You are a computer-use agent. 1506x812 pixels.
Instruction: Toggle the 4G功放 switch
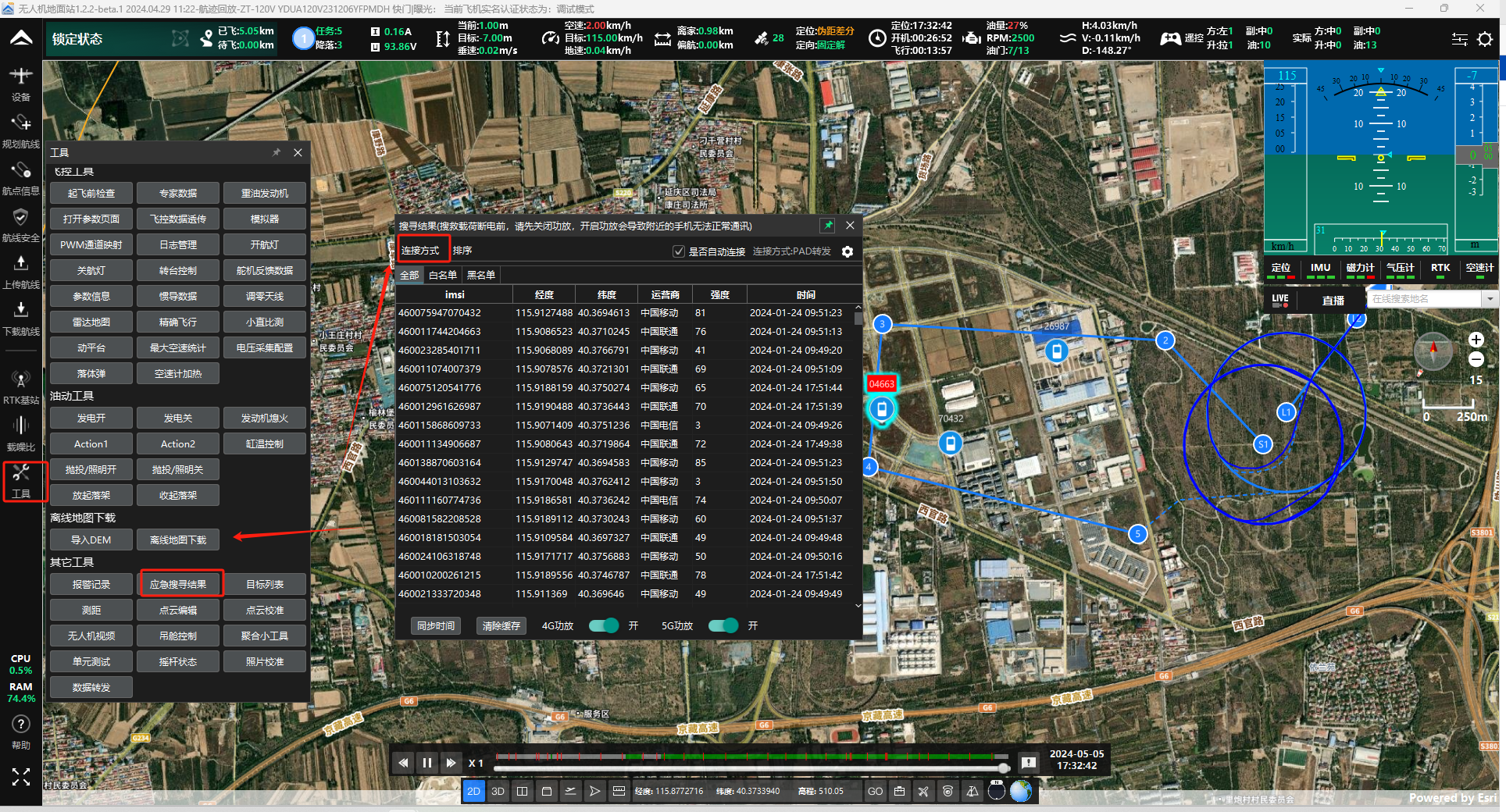pyautogui.click(x=603, y=625)
